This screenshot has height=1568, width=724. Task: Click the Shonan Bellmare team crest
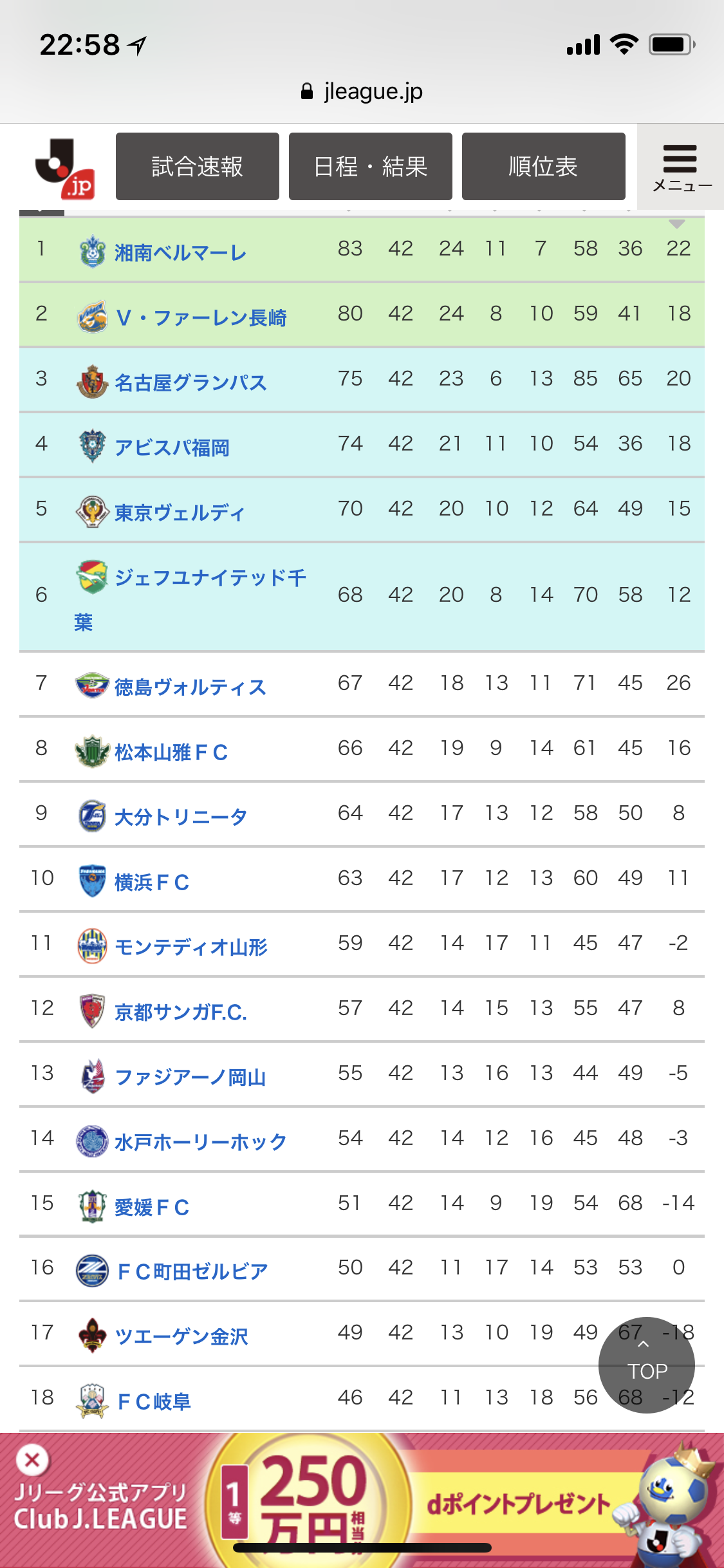(x=92, y=251)
